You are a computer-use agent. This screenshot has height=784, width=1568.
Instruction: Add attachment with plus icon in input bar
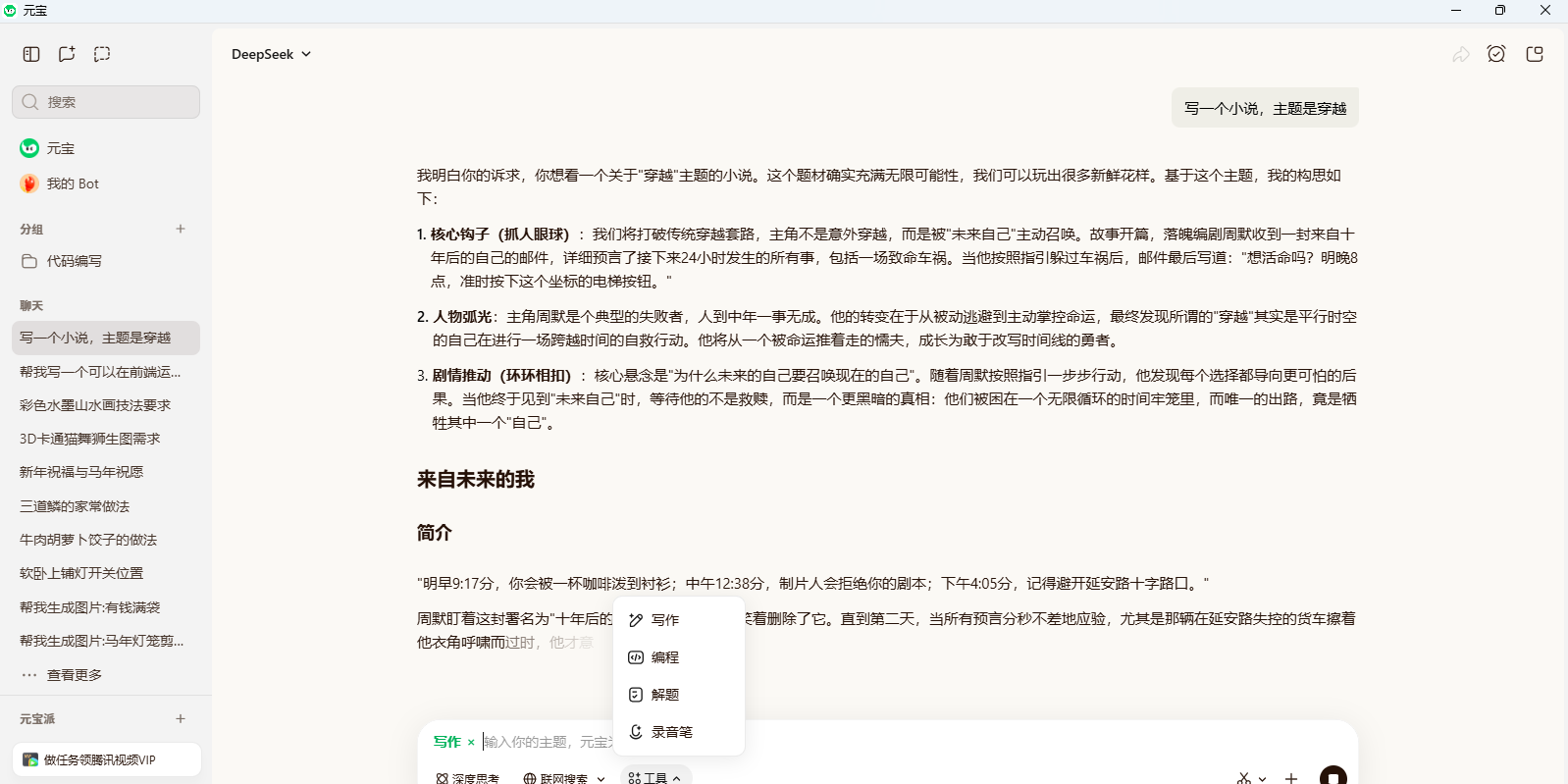[x=1291, y=778]
